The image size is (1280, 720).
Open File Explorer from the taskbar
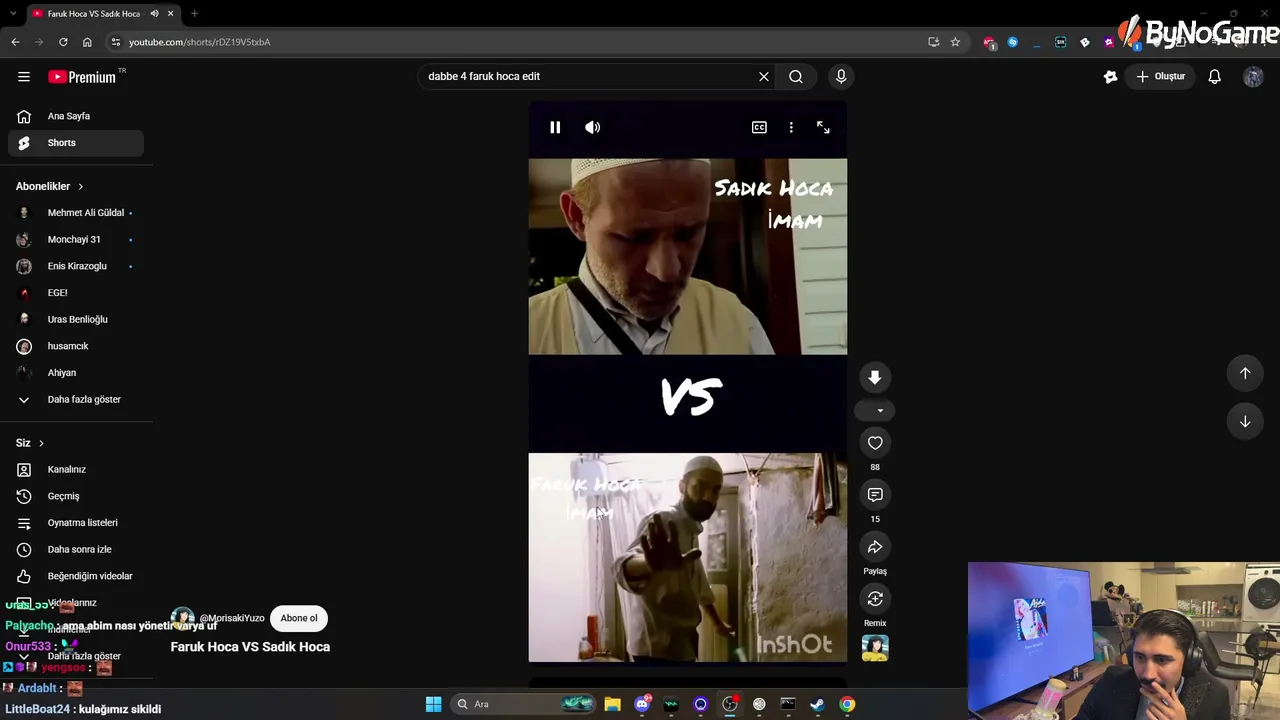(612, 704)
